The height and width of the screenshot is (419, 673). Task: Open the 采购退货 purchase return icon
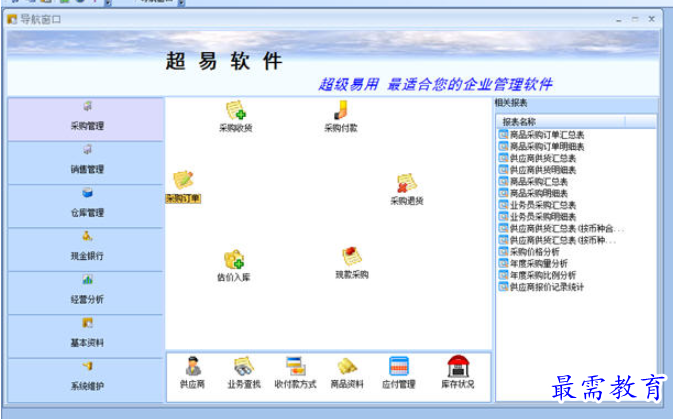point(406,189)
